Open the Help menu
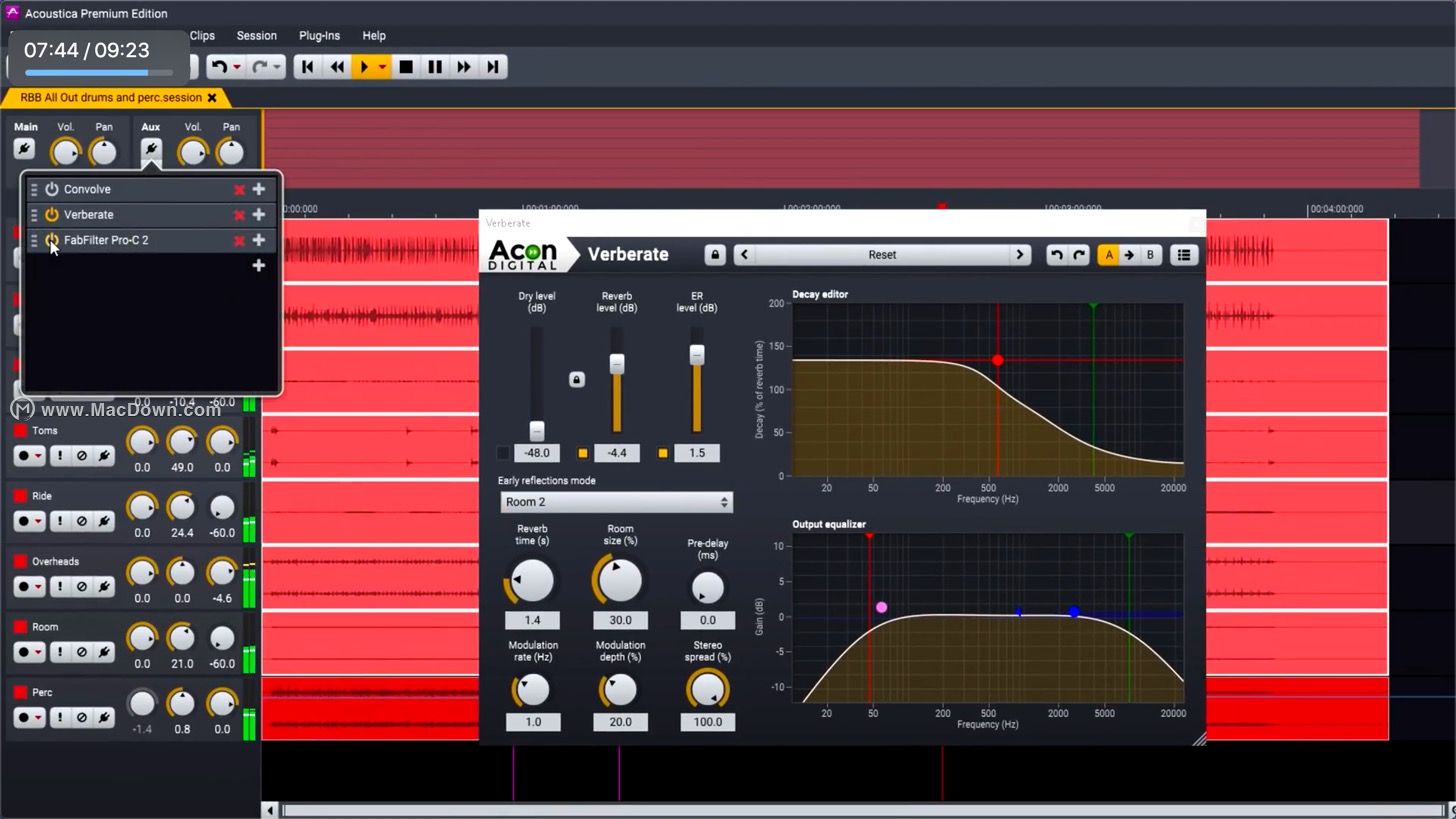The width and height of the screenshot is (1456, 819). click(x=374, y=35)
